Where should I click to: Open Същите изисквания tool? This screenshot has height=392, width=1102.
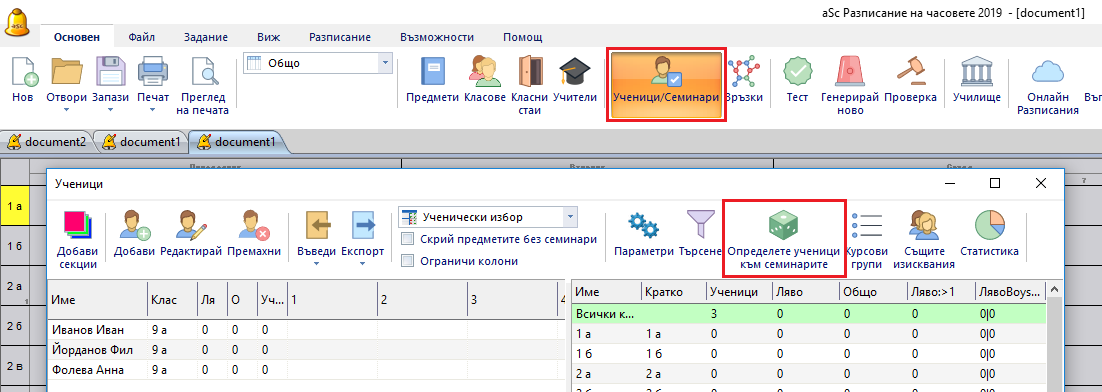(x=923, y=240)
